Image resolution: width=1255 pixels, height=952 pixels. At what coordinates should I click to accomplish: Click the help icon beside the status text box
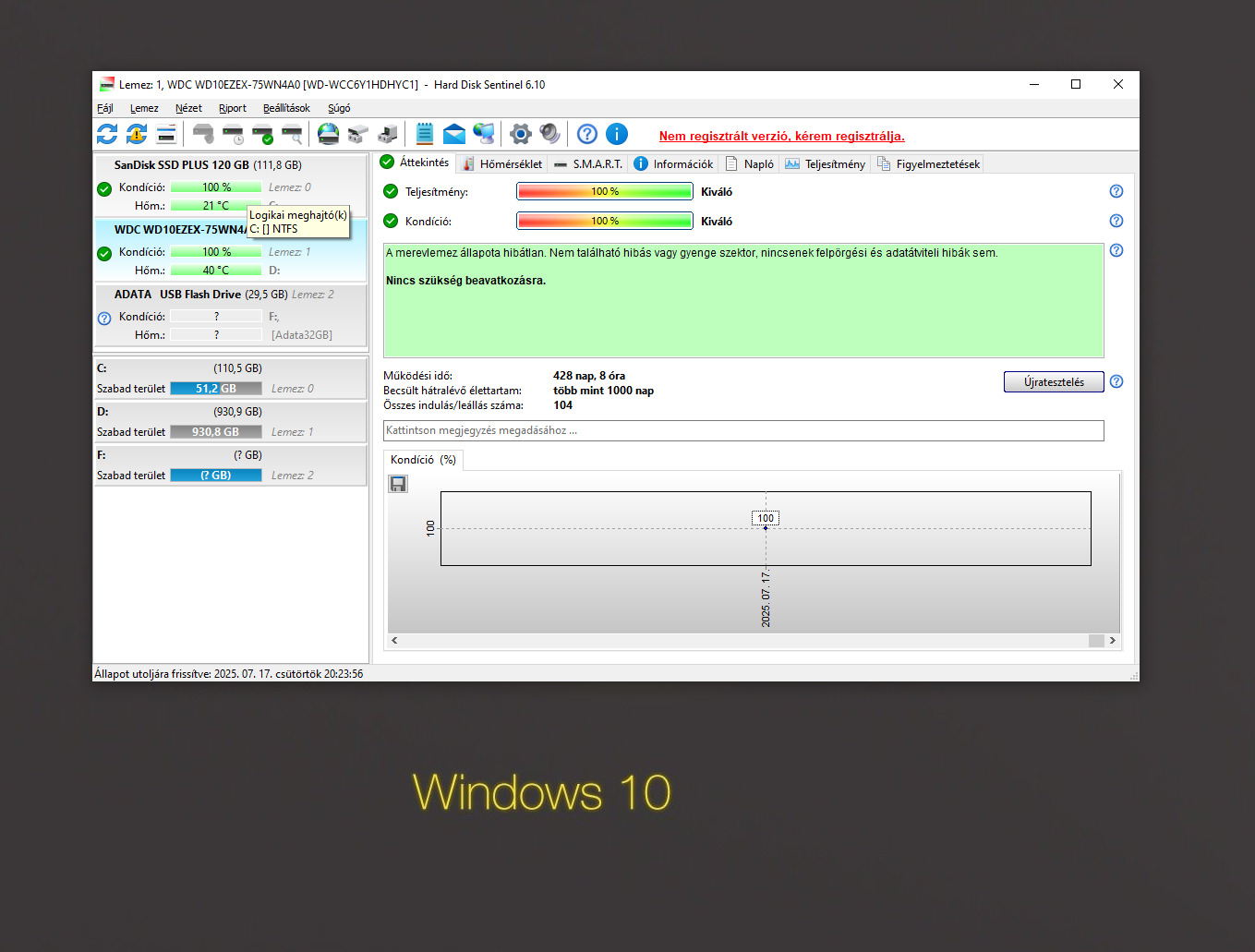[x=1116, y=250]
